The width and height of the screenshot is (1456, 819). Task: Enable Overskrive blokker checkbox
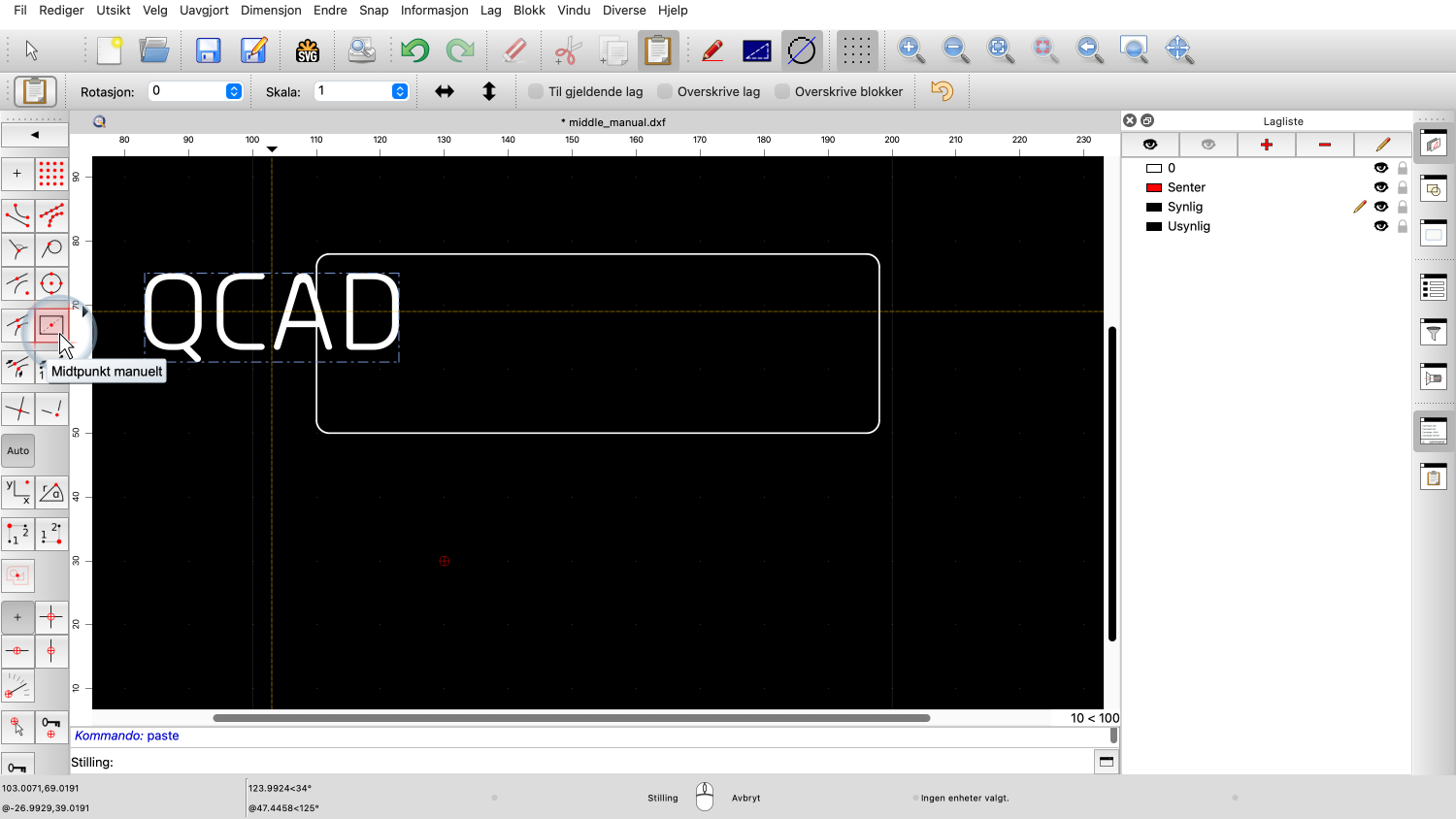[782, 91]
